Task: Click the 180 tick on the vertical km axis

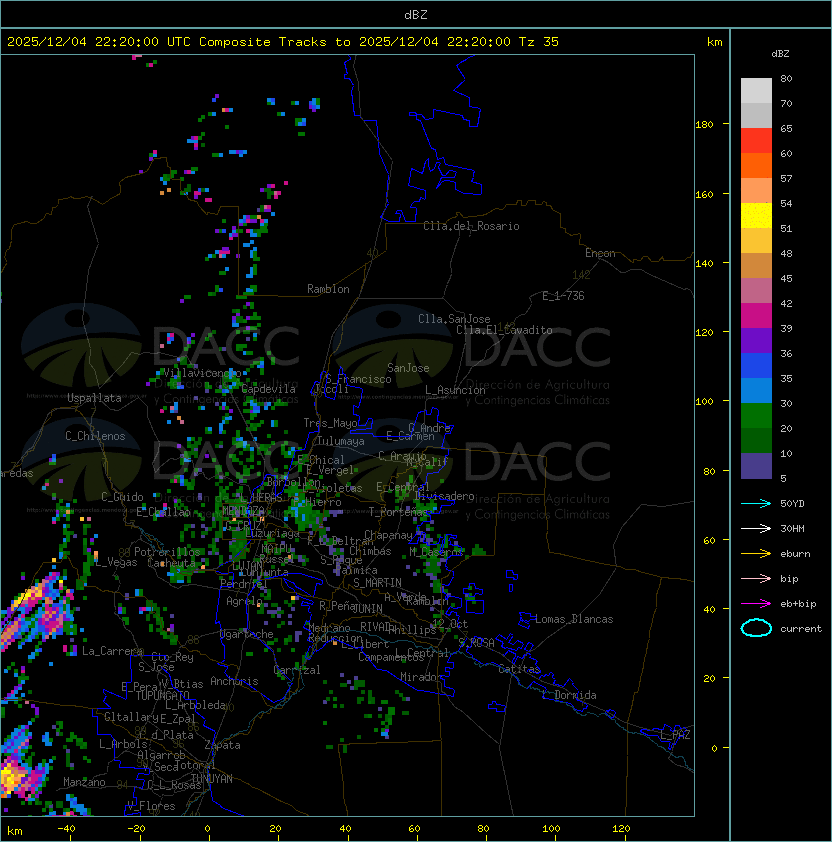Action: pyautogui.click(x=704, y=124)
